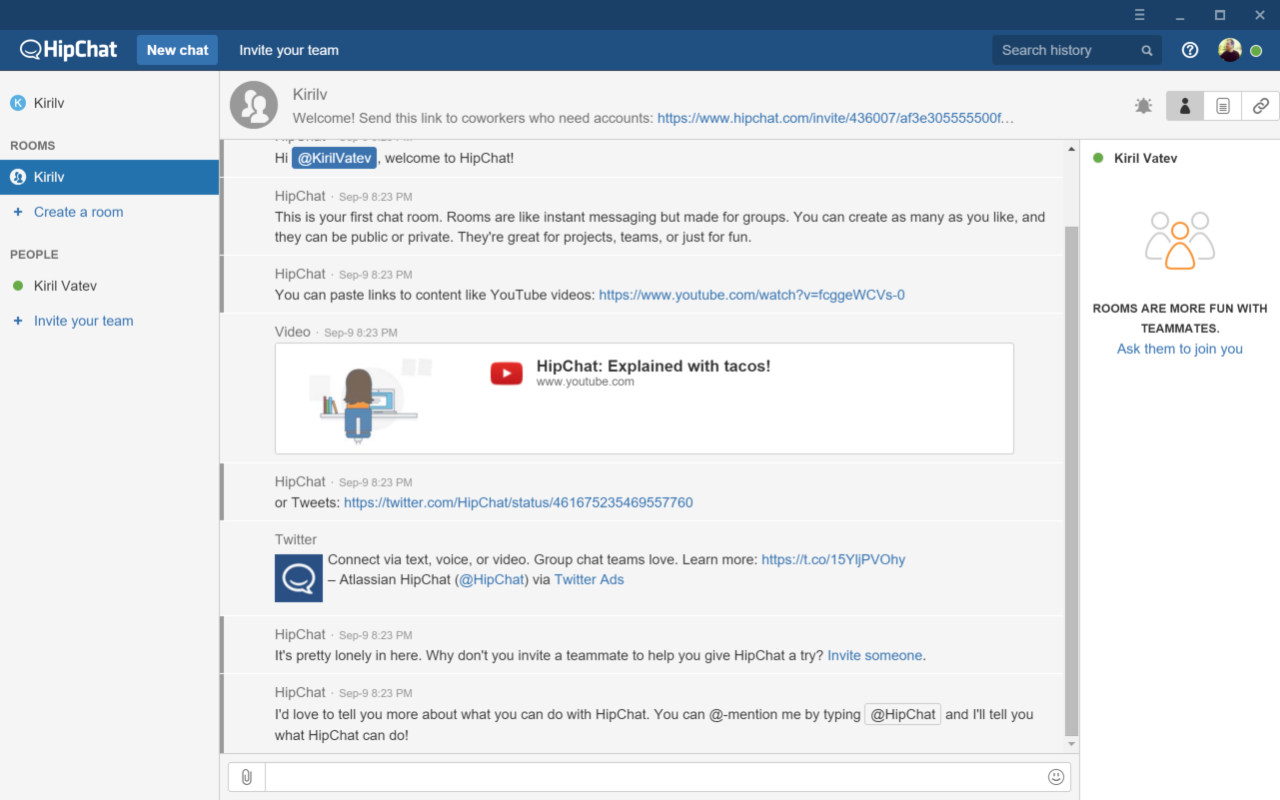Click Kiril Vatev in the roster panel
Viewport: 1280px width, 800px height.
coord(1146,158)
